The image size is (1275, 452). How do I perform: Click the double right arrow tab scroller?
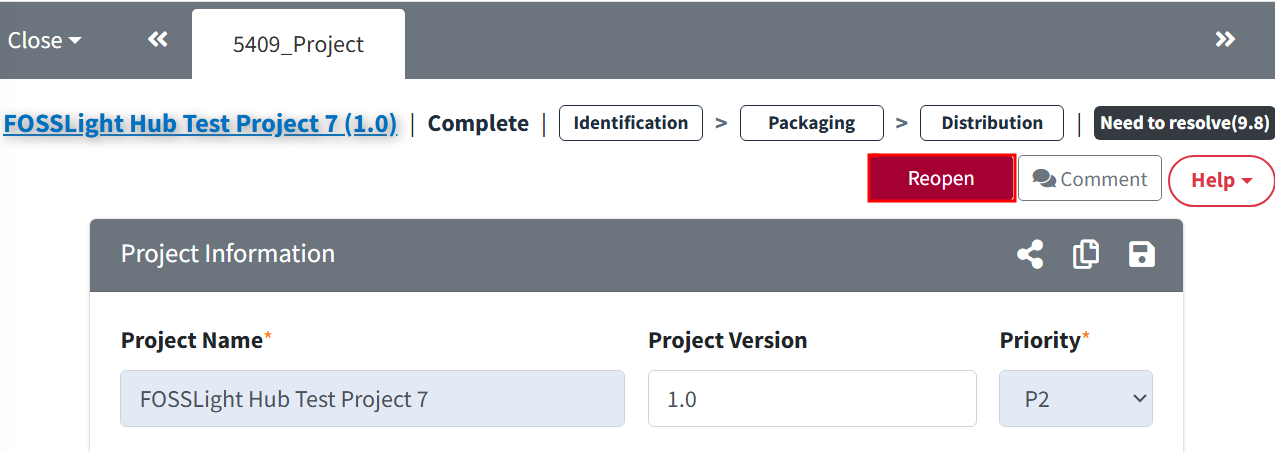click(x=1225, y=39)
